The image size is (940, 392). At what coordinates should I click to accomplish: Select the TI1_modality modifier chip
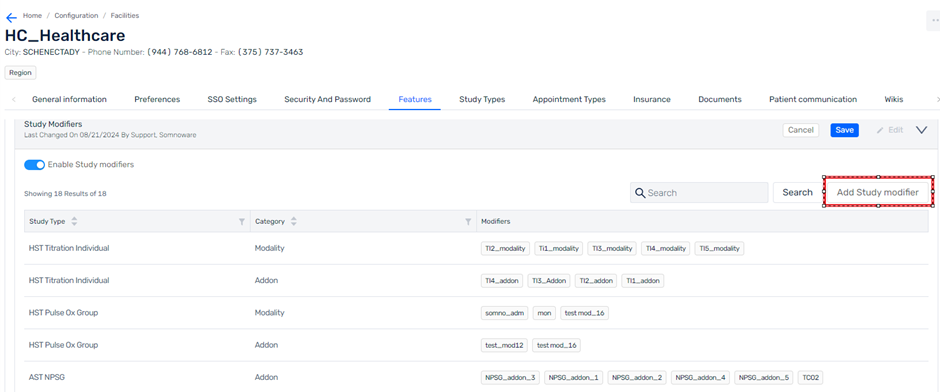558,248
